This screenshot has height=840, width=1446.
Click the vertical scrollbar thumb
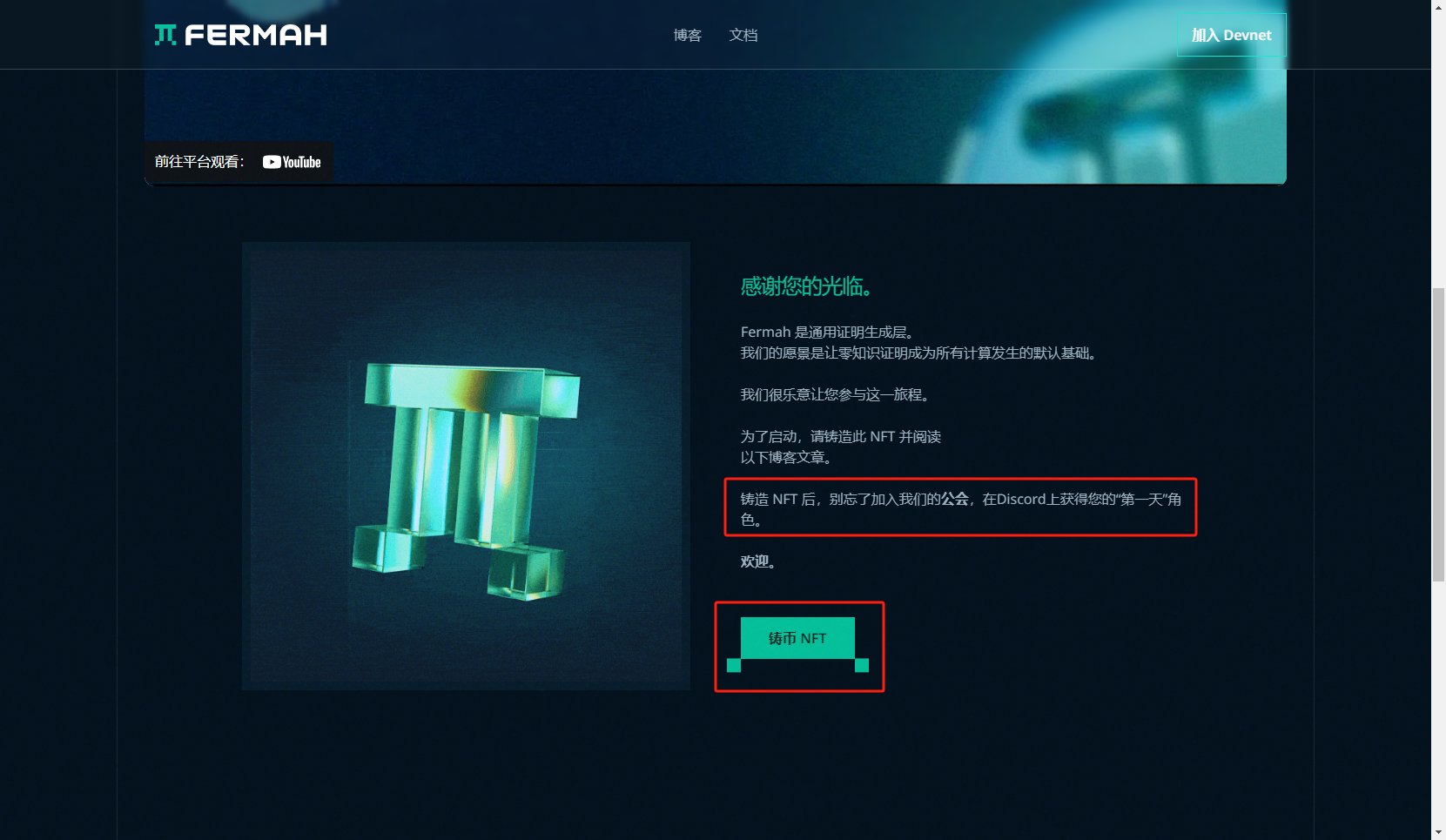pos(1438,434)
